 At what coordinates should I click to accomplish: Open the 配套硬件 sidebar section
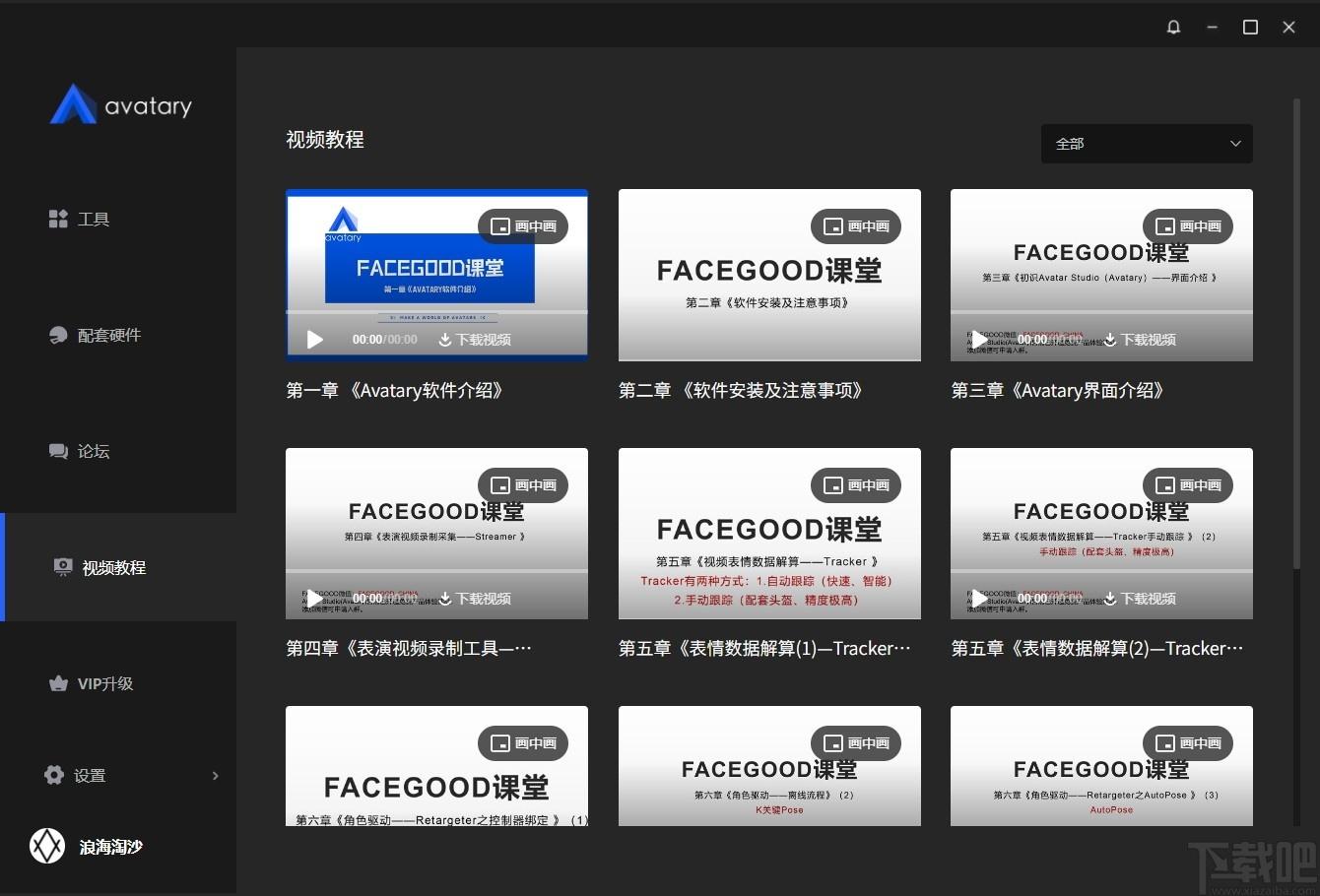95,335
